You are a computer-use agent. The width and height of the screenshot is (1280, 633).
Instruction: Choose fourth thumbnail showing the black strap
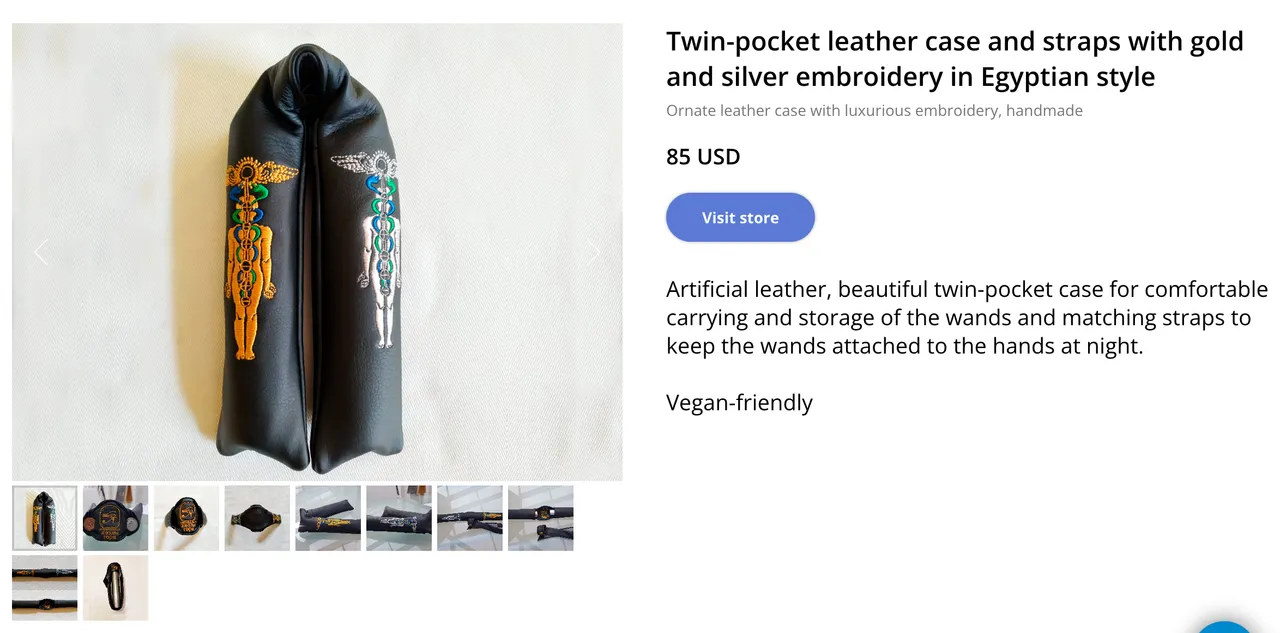257,518
